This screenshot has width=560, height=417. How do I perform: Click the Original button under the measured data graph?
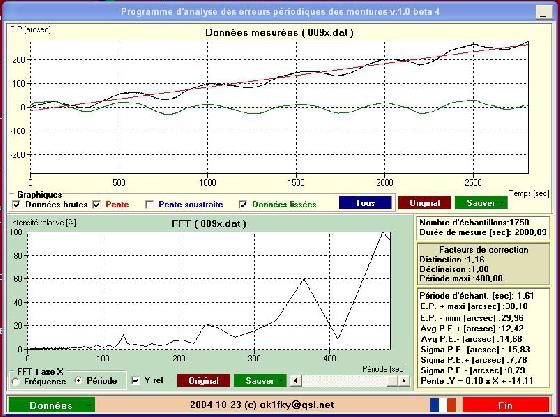click(x=424, y=203)
